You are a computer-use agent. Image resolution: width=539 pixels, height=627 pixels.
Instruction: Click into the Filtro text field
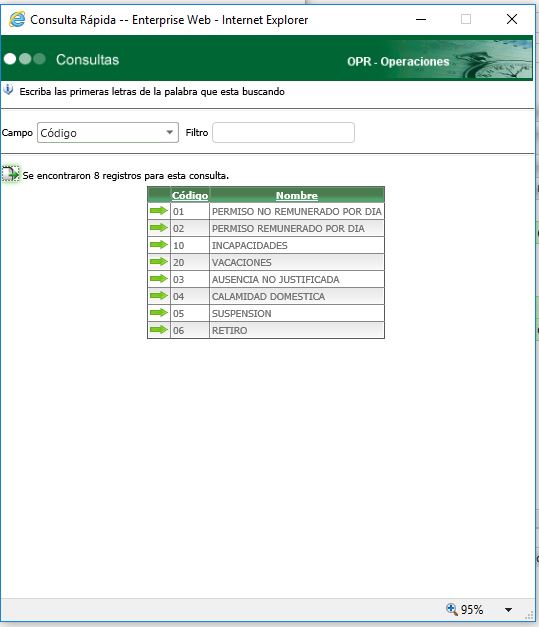pos(283,132)
